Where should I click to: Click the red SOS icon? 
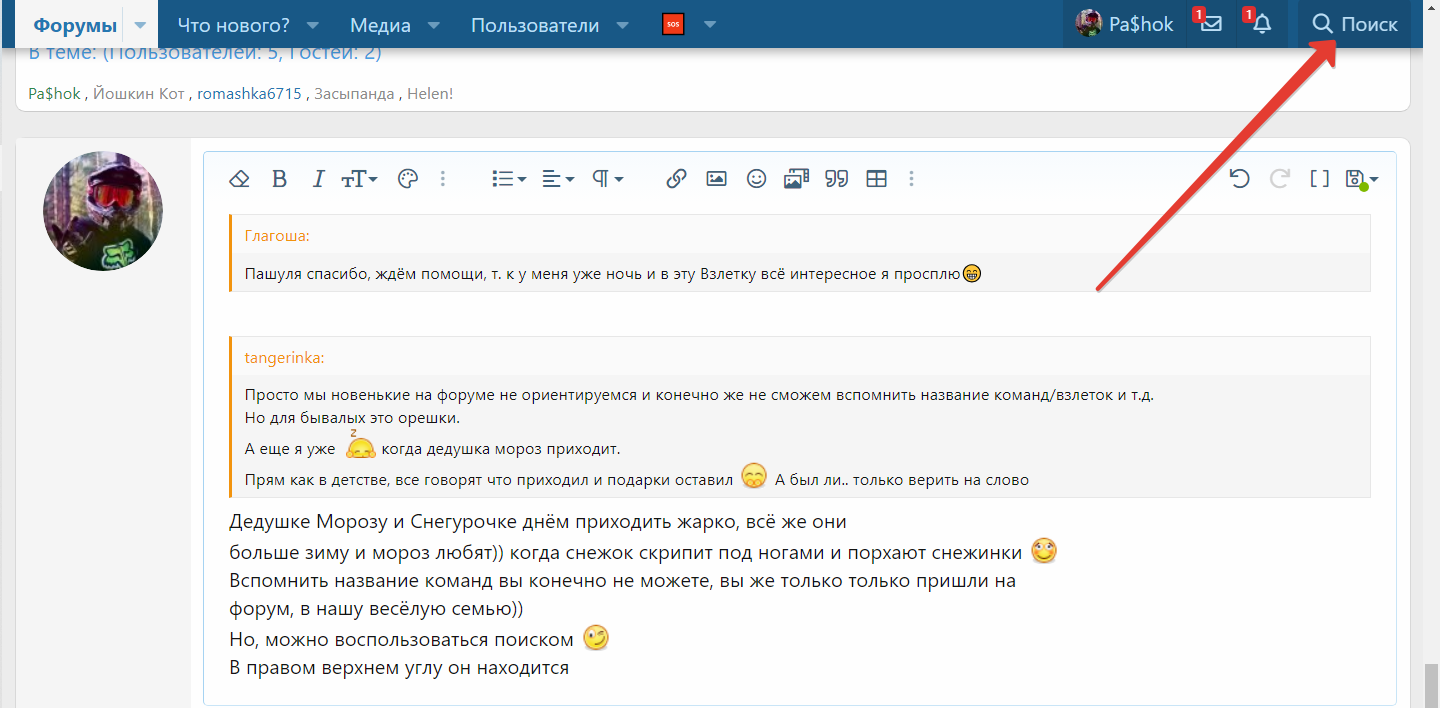click(673, 25)
